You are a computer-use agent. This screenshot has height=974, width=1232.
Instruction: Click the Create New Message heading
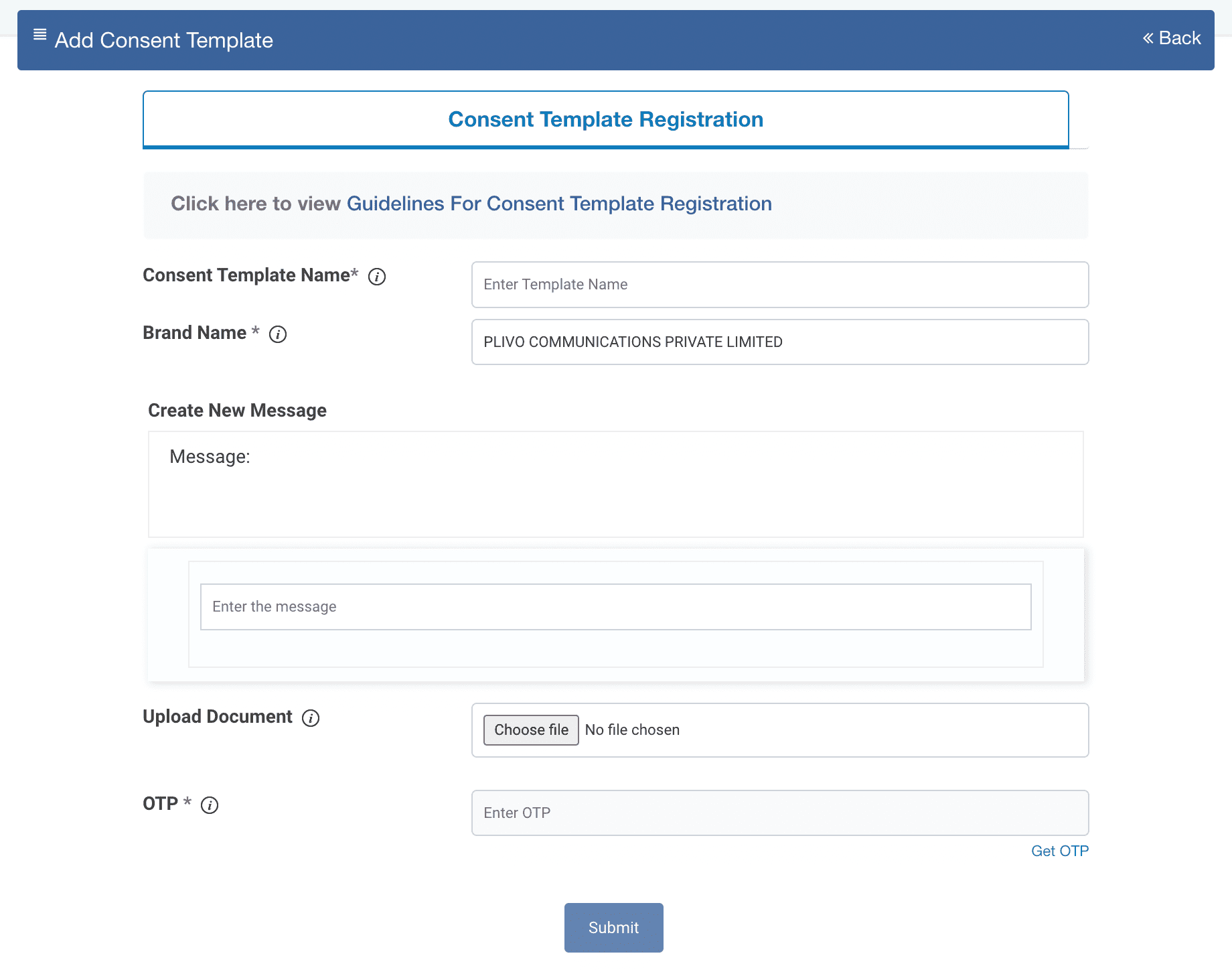pos(237,410)
